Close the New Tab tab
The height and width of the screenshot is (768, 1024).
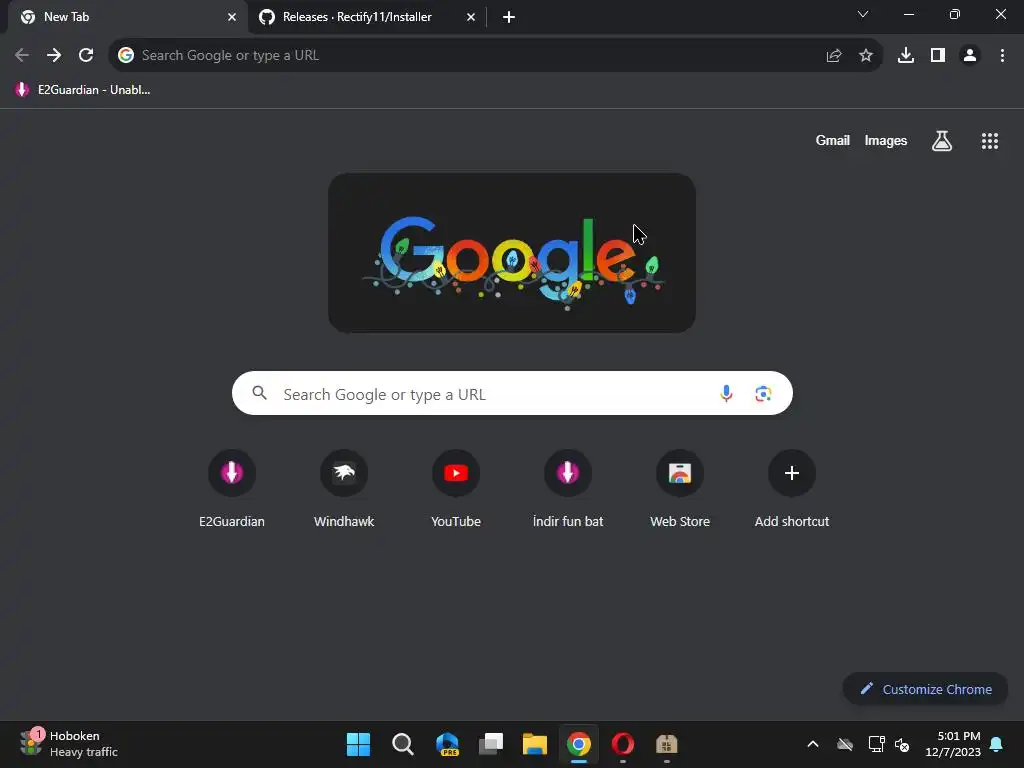point(232,17)
